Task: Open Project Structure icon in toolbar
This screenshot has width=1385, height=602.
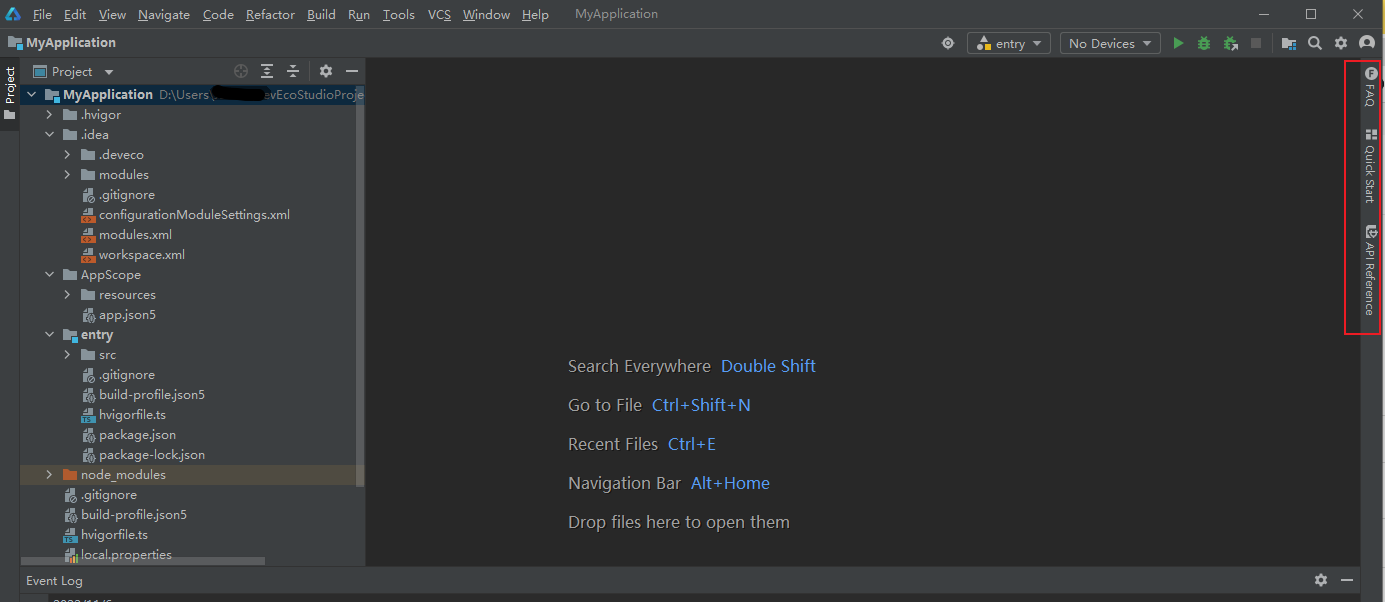Action: pyautogui.click(x=1289, y=43)
